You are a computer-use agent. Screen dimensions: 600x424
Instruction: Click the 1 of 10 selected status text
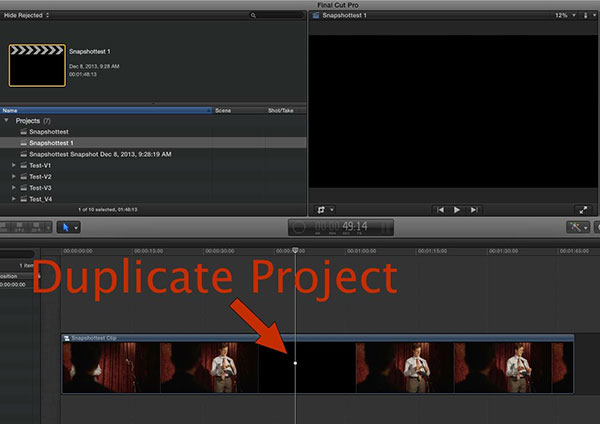pos(108,210)
